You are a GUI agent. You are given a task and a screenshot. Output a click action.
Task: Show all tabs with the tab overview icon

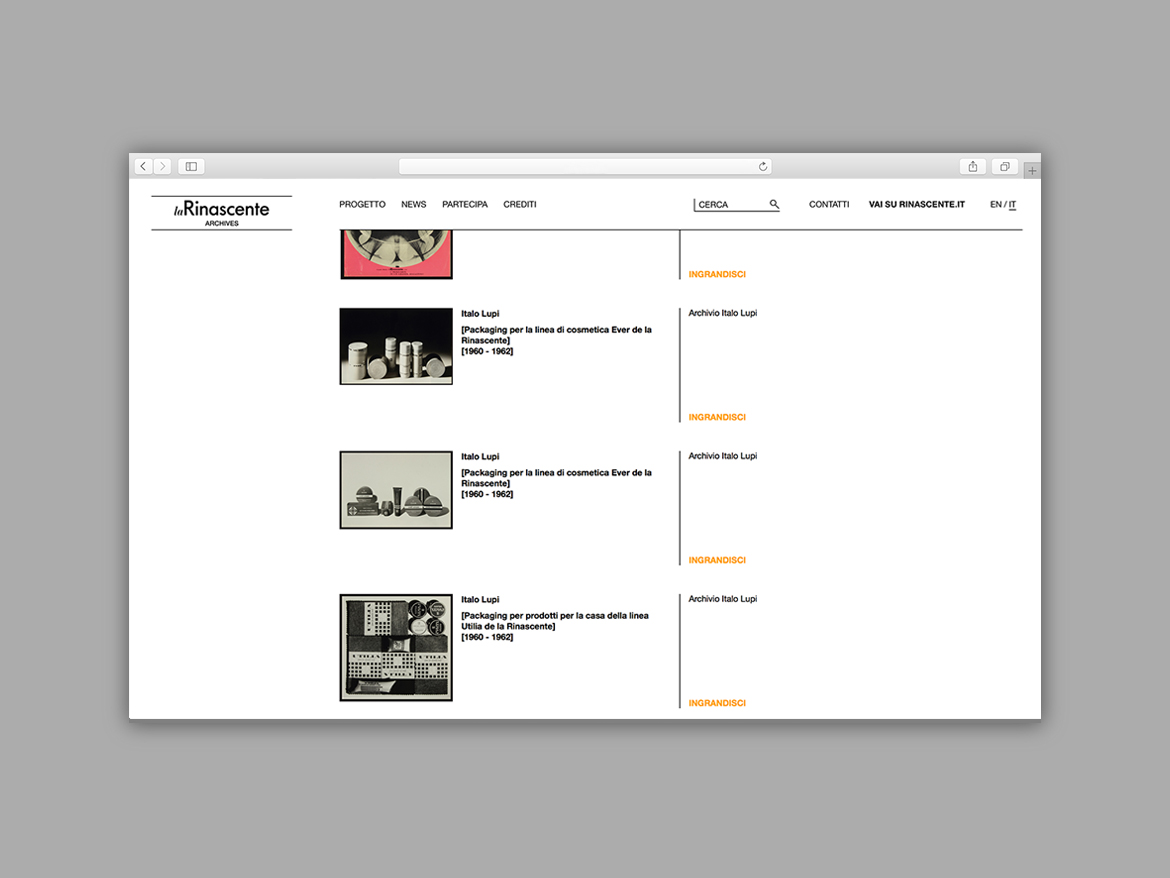tap(1005, 166)
